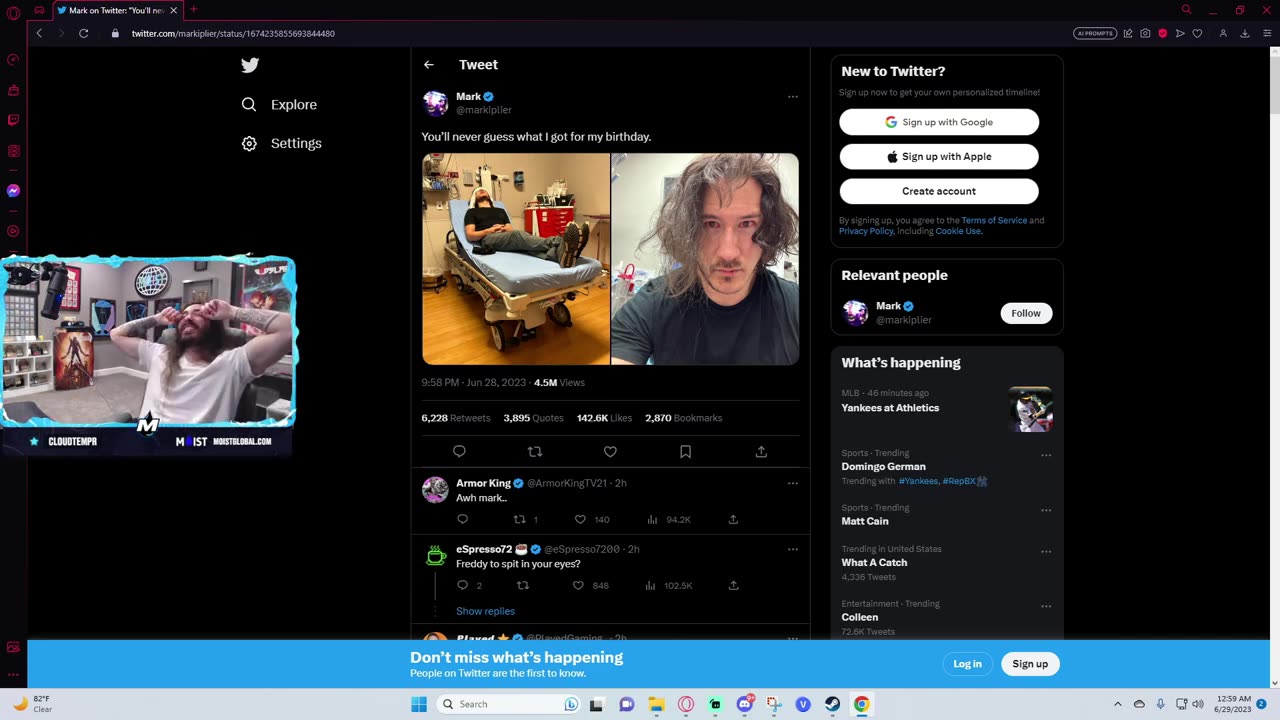Image resolution: width=1280 pixels, height=720 pixels.
Task: Open the Terms of Service link
Action: point(994,220)
